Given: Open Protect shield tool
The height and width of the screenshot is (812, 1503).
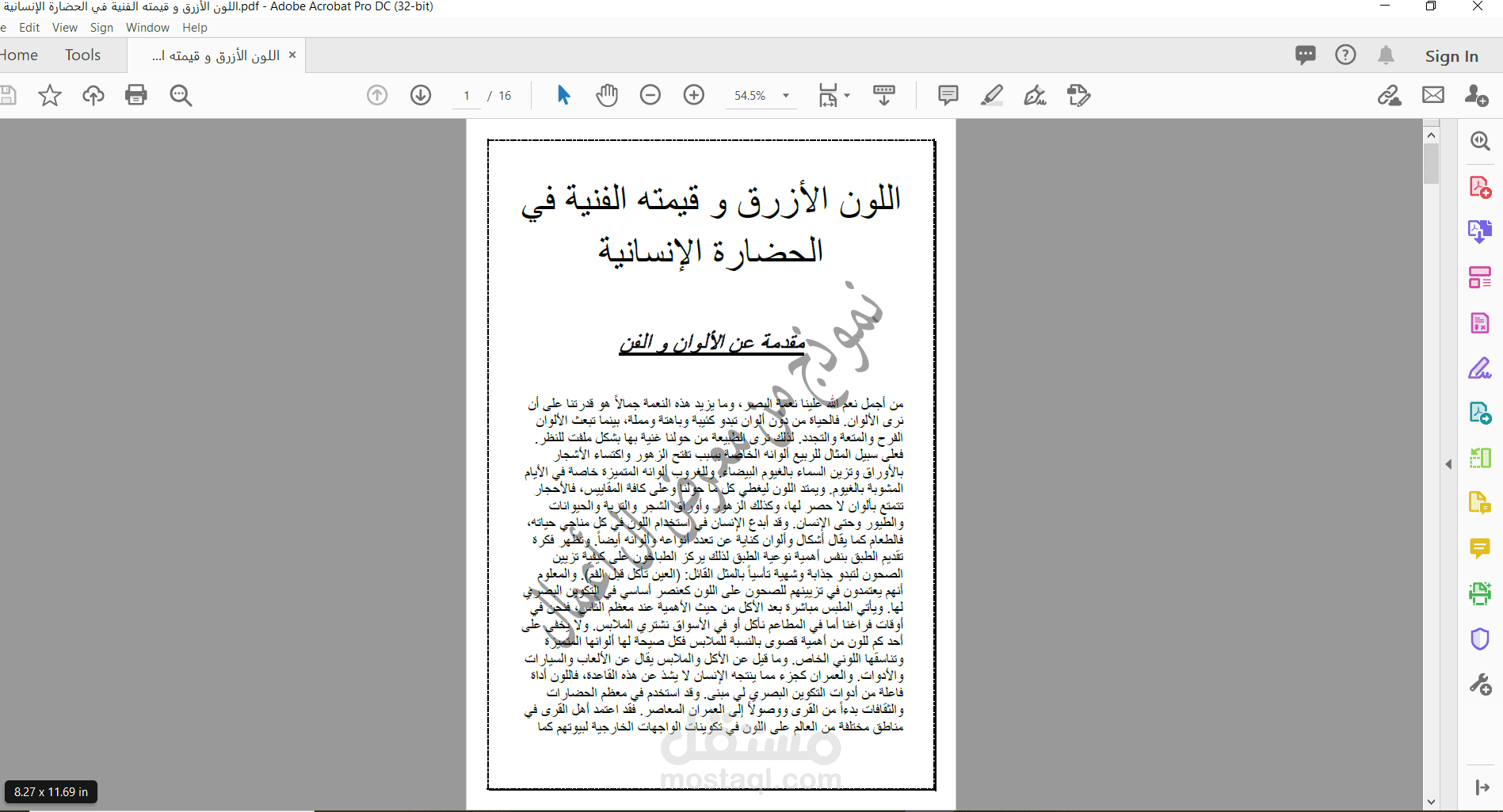Looking at the screenshot, I should click(1480, 639).
